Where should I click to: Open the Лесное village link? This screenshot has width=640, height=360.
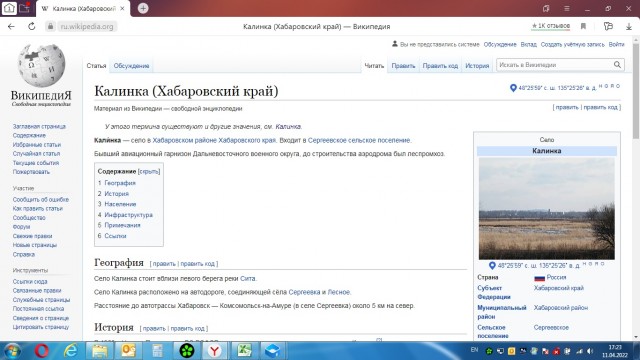pos(338,292)
